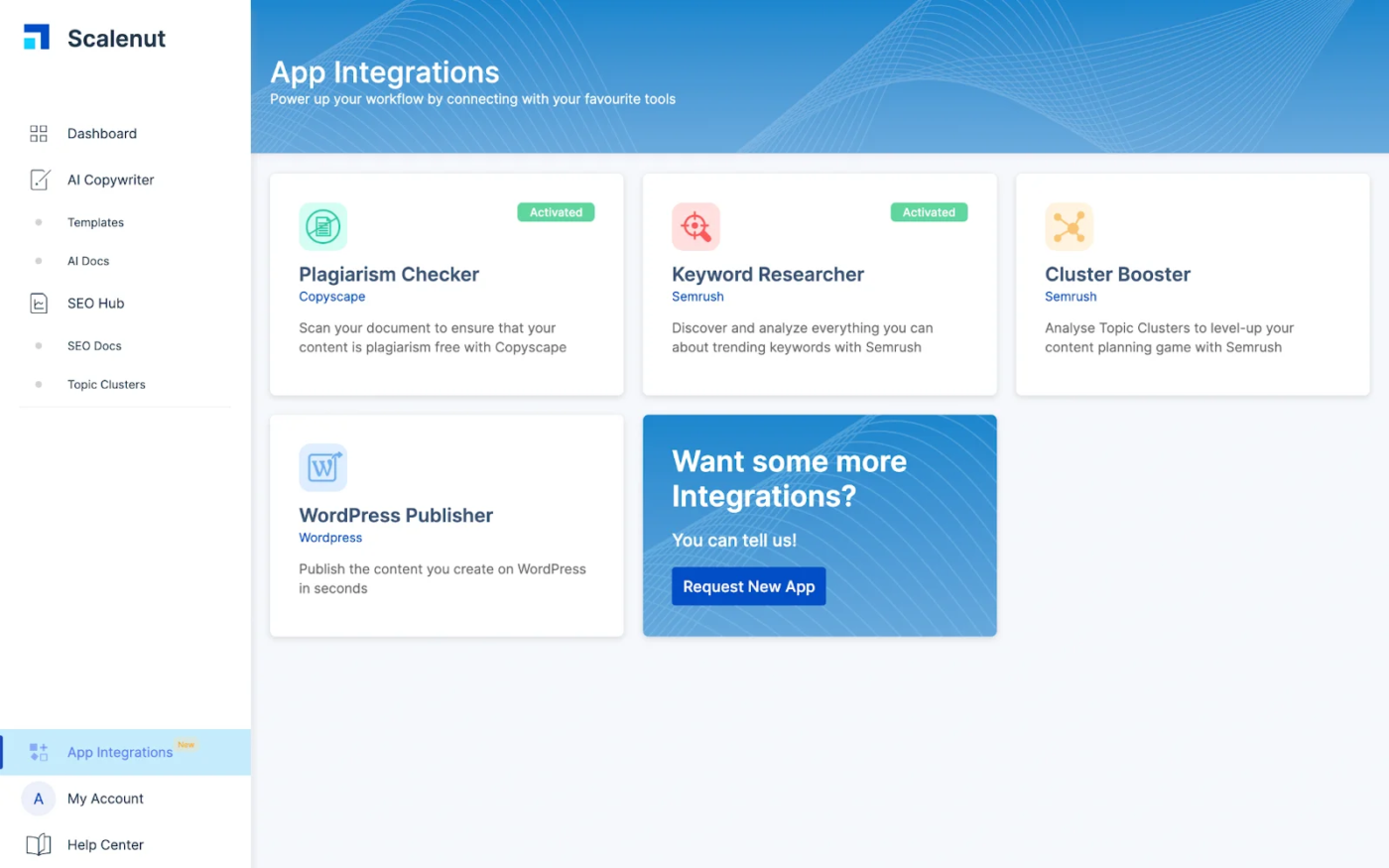Click Activated badge on Keyword Researcher

pyautogui.click(x=929, y=212)
